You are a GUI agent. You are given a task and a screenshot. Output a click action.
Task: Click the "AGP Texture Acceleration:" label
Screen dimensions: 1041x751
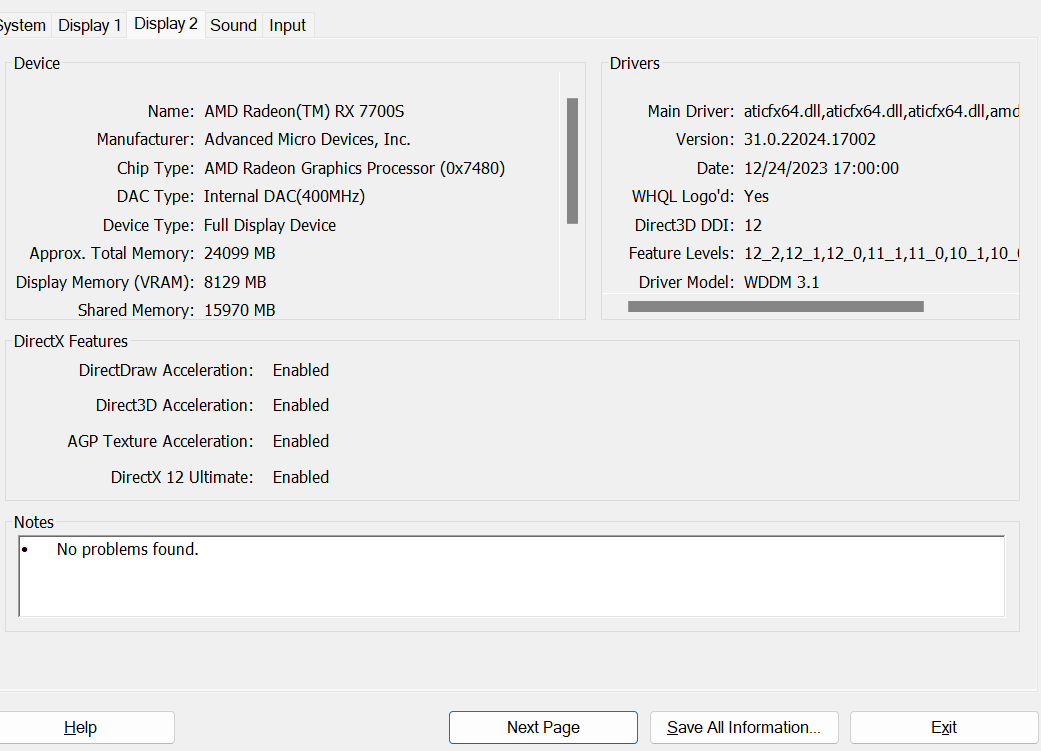coord(160,441)
